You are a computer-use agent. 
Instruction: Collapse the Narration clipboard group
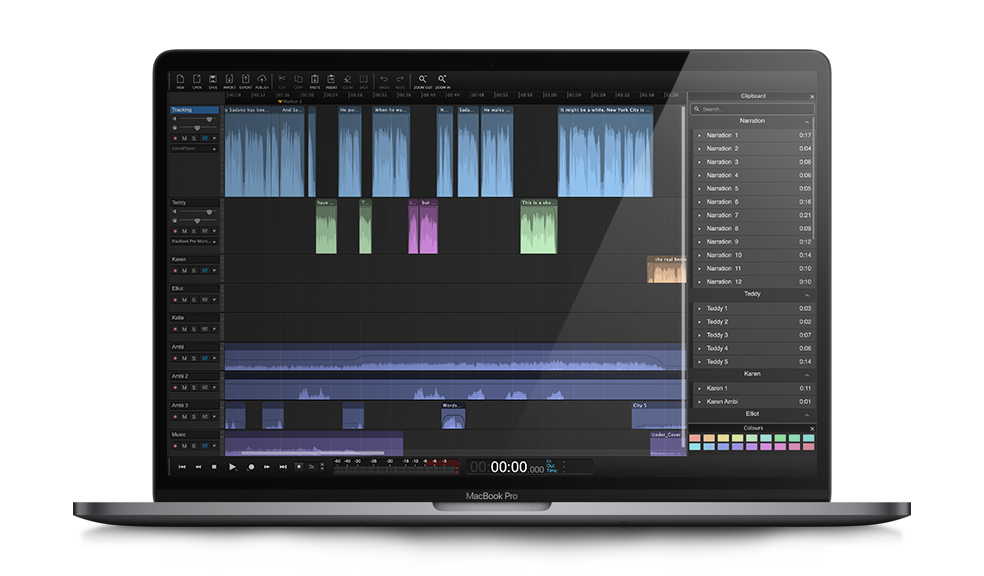tap(806, 121)
